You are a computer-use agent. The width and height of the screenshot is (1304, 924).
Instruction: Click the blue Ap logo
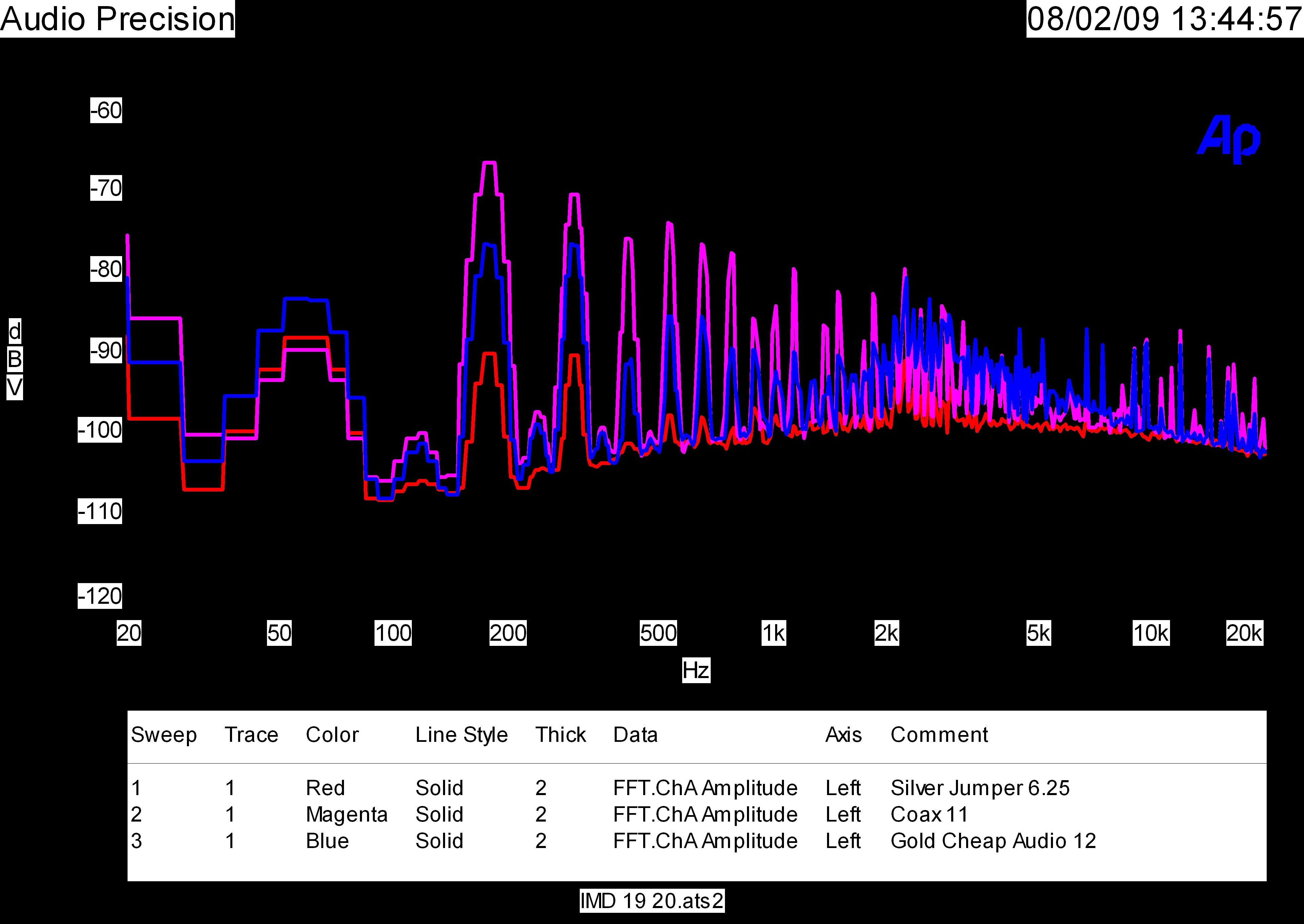(x=1228, y=139)
